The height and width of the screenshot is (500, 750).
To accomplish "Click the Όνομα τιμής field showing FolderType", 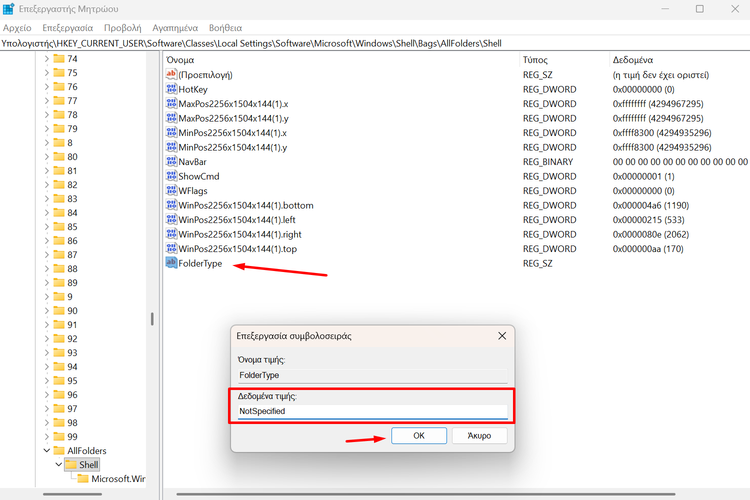I will click(373, 375).
